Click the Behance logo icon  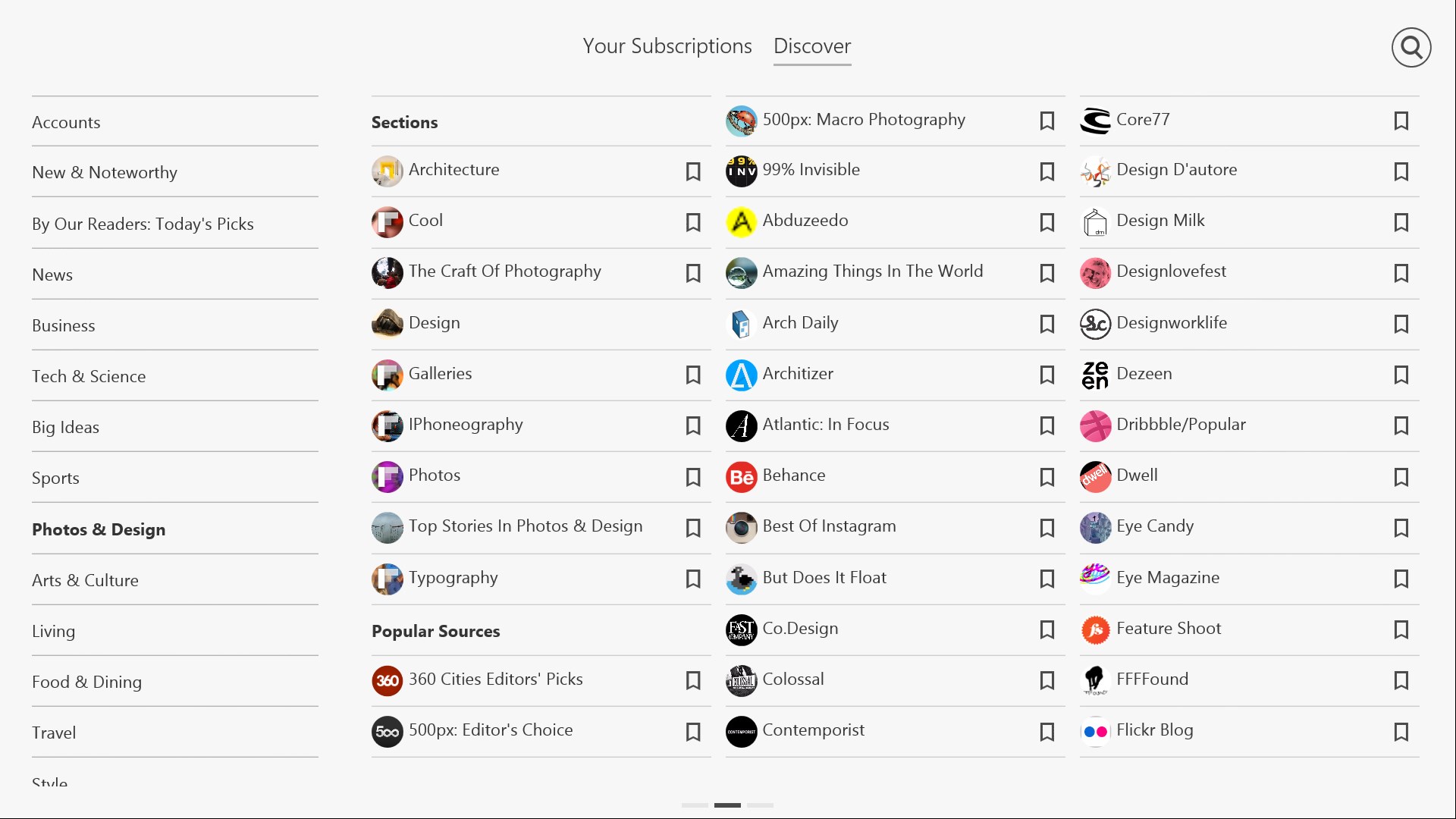coord(741,477)
